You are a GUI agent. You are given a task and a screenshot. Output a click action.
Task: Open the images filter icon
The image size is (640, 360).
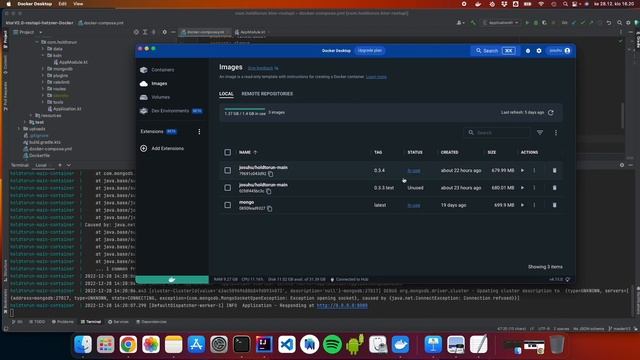[540, 133]
